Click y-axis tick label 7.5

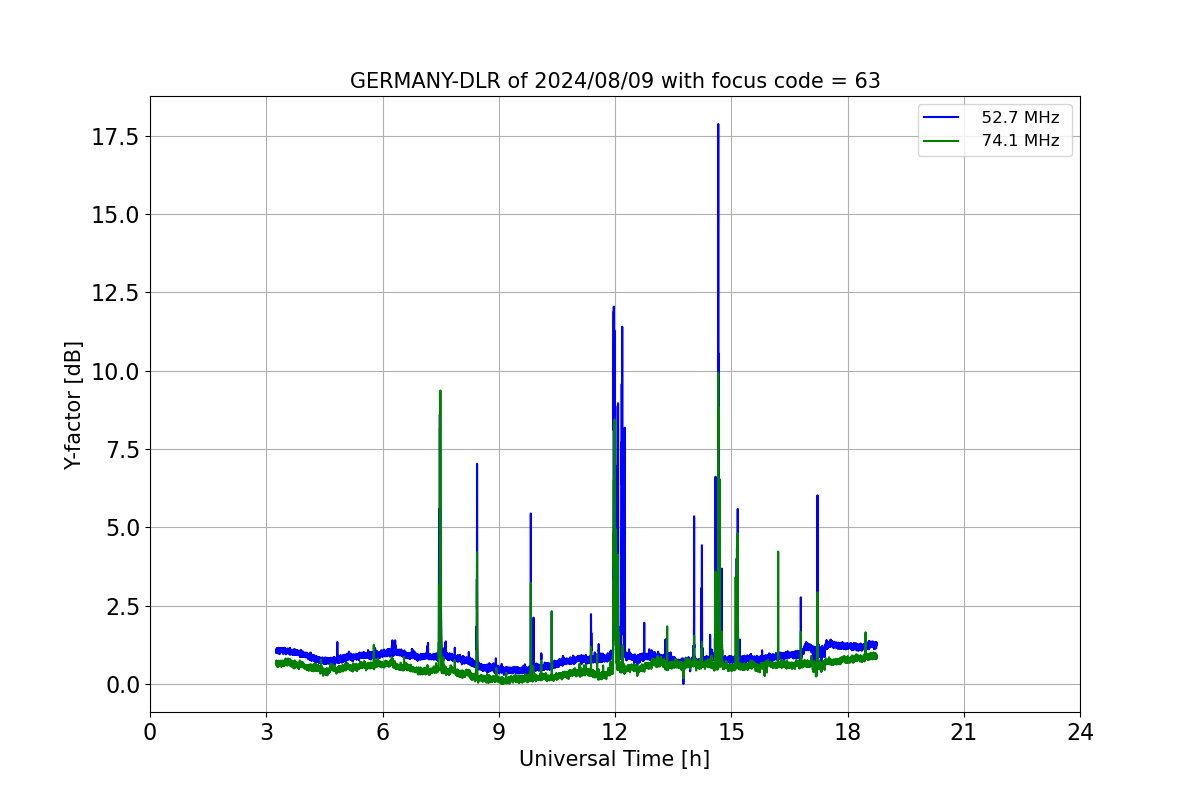point(121,449)
